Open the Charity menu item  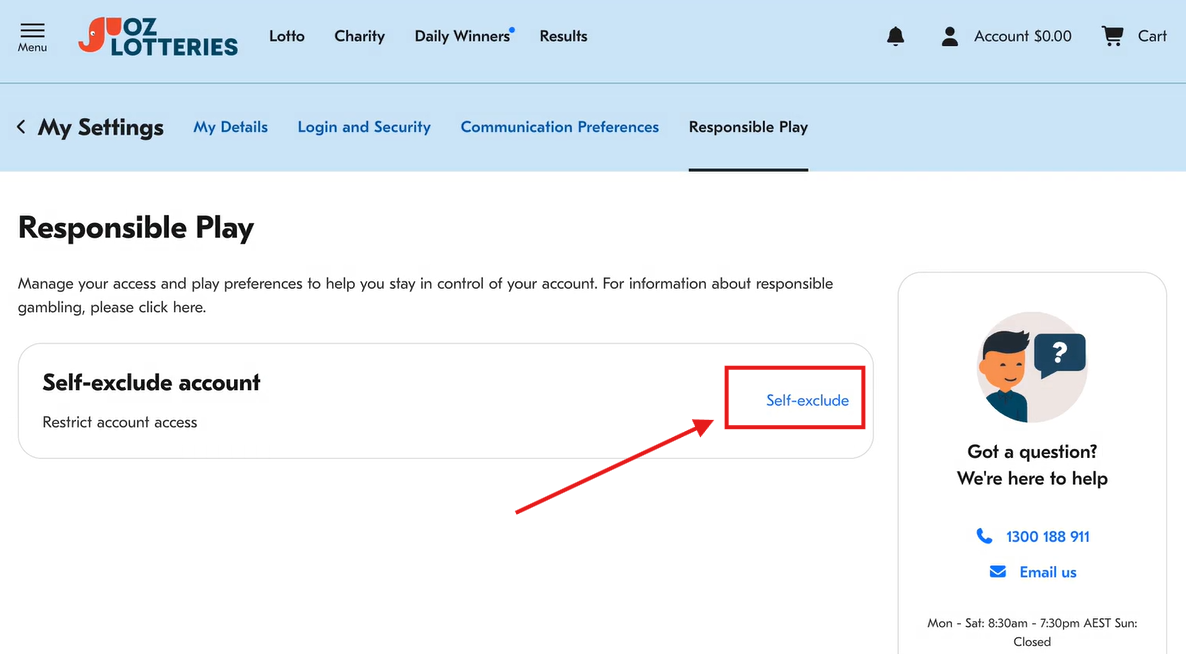pos(359,36)
